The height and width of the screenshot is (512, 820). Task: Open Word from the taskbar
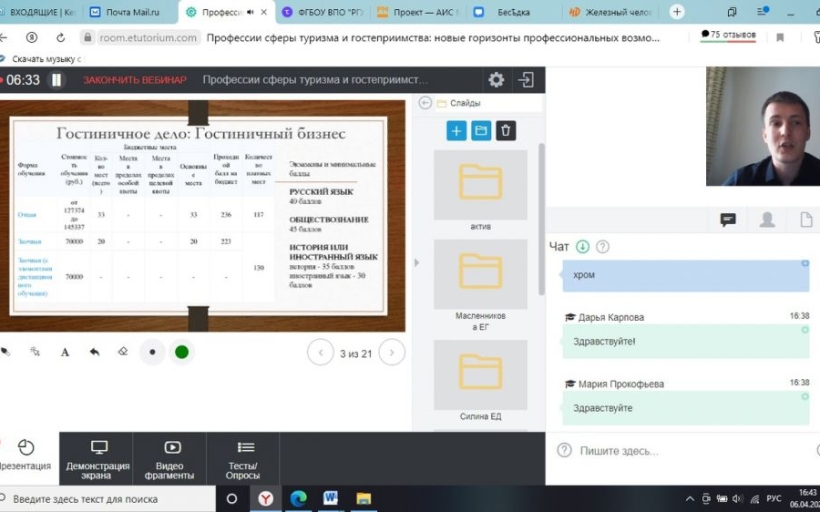point(331,498)
